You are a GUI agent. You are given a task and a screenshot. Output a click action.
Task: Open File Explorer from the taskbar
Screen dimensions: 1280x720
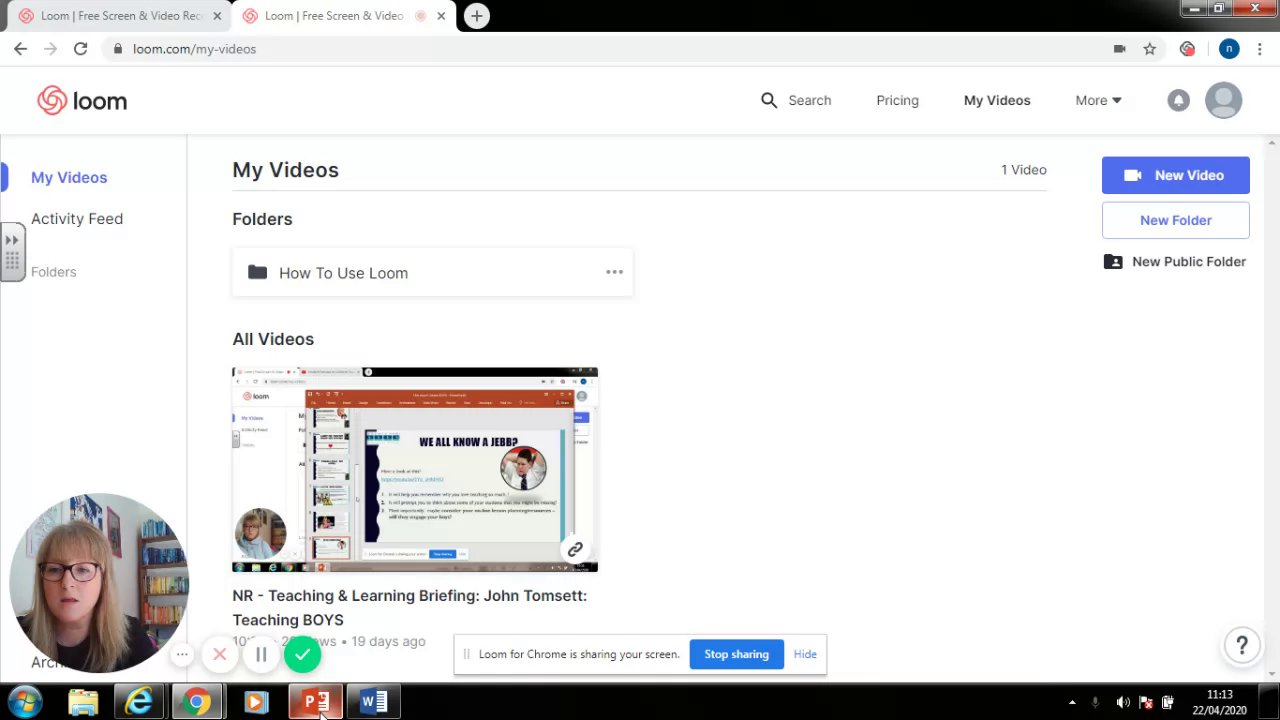coord(83,702)
